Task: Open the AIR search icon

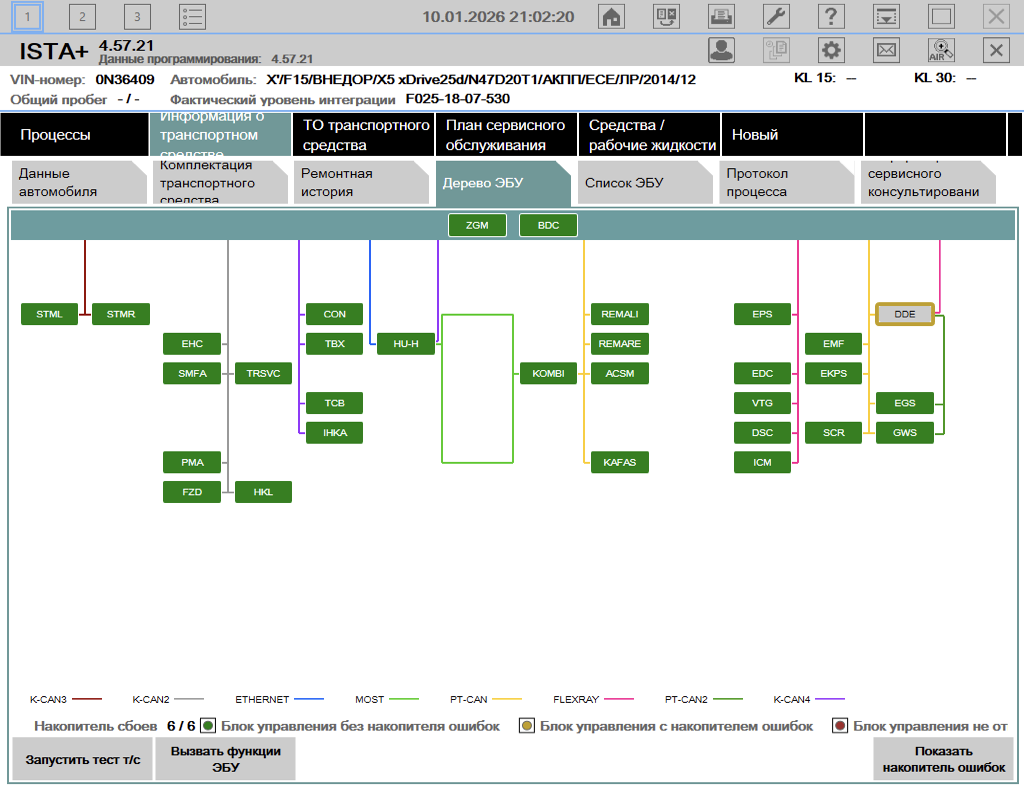Action: (x=941, y=50)
